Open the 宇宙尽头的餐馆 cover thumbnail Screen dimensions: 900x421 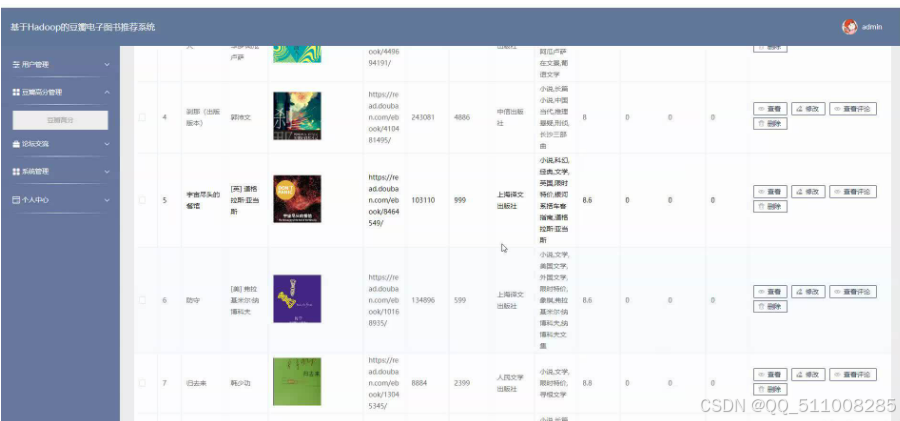pyautogui.click(x=297, y=199)
